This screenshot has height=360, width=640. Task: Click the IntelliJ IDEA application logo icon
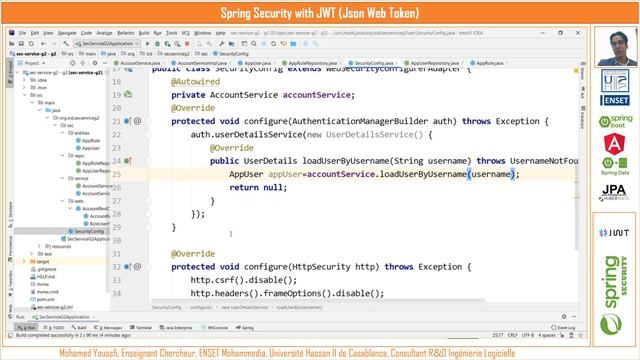[12, 33]
